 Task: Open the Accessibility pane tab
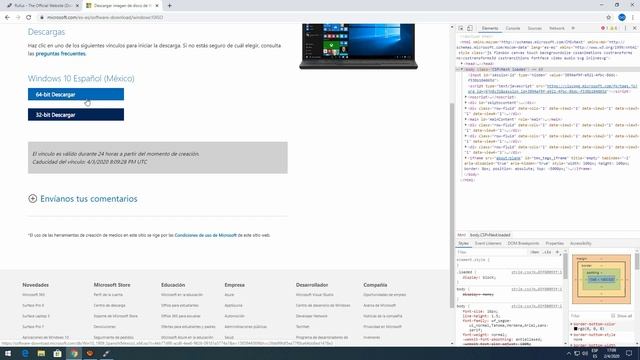click(x=580, y=243)
